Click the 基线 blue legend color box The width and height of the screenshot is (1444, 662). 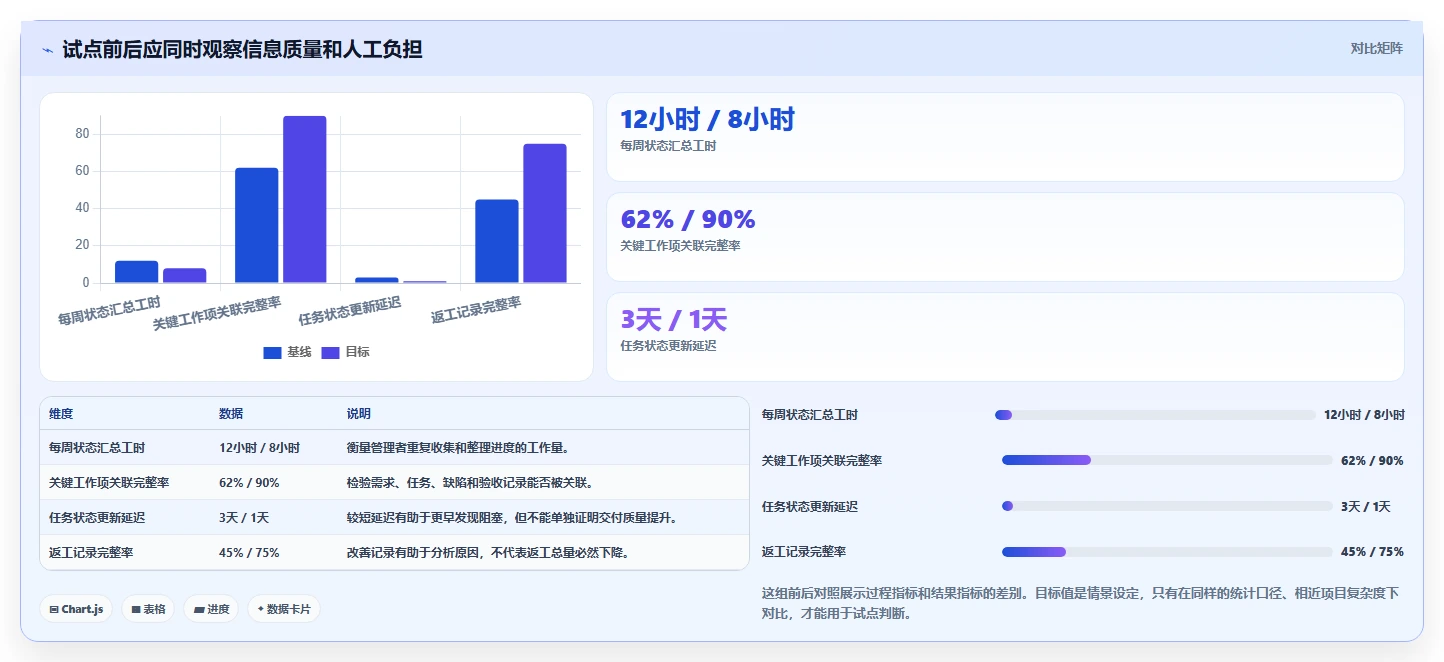[x=272, y=352]
